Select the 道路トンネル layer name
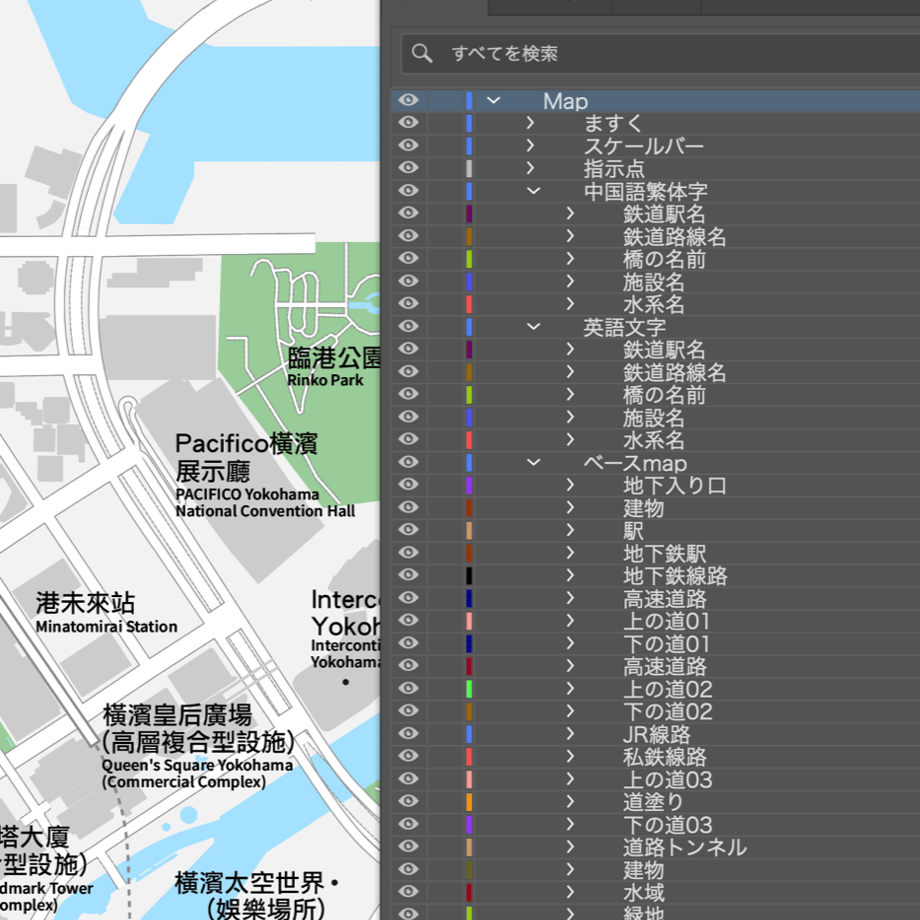920x920 pixels. (685, 847)
